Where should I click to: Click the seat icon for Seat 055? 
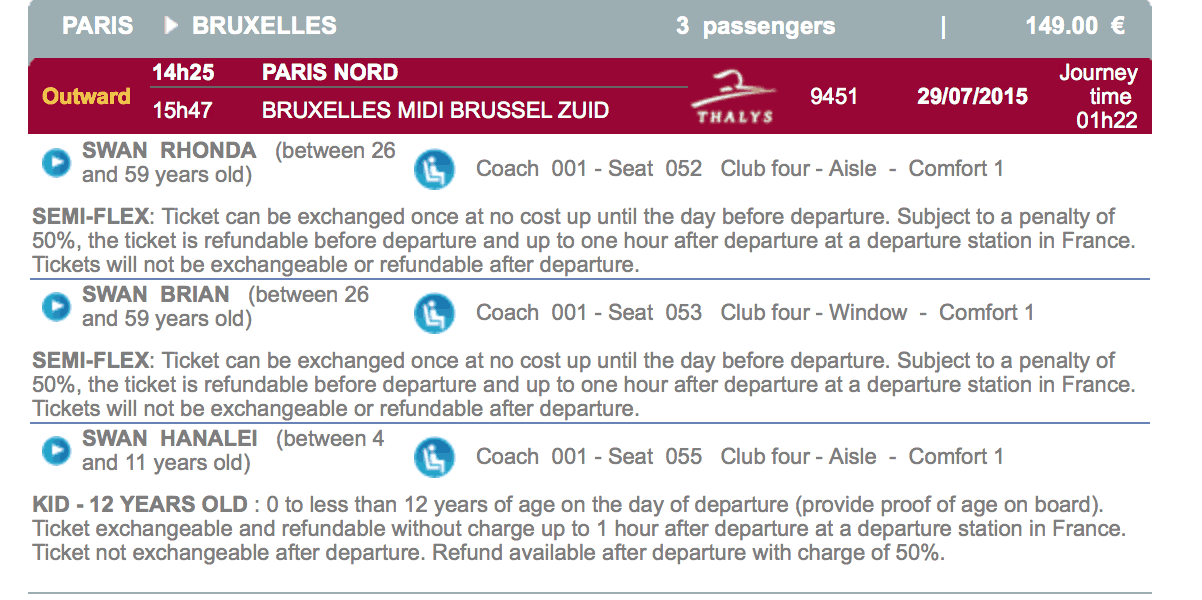[434, 457]
